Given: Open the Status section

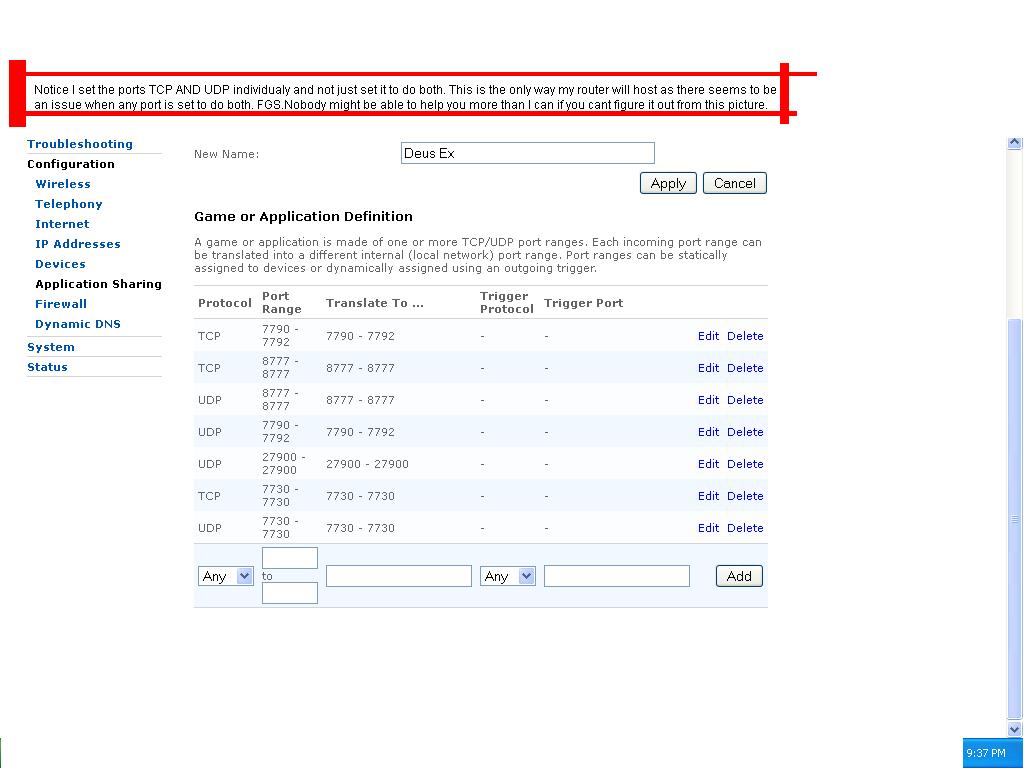Looking at the screenshot, I should [47, 367].
